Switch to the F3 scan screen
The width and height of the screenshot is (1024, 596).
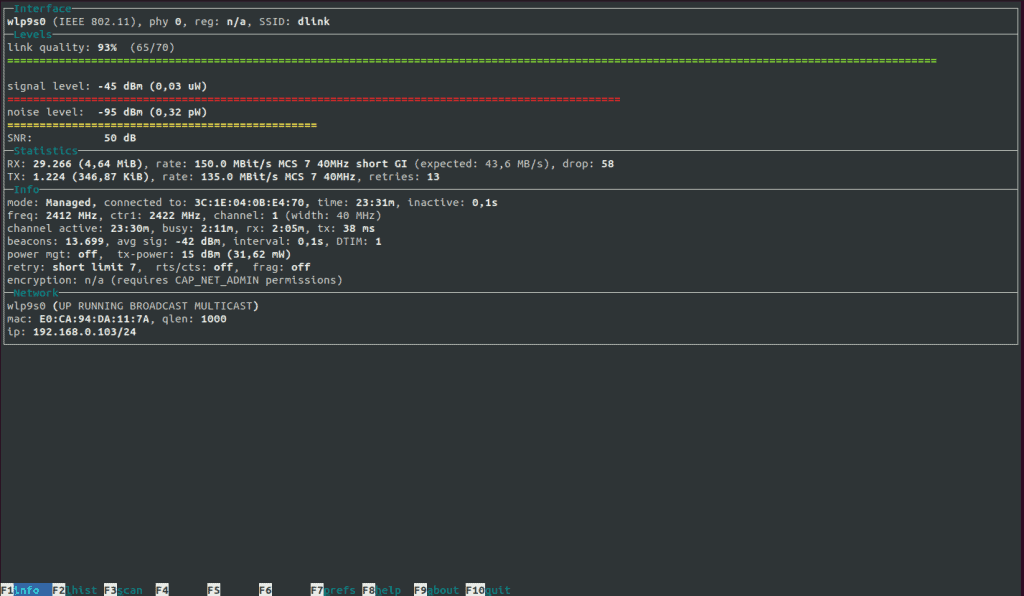click(124, 590)
